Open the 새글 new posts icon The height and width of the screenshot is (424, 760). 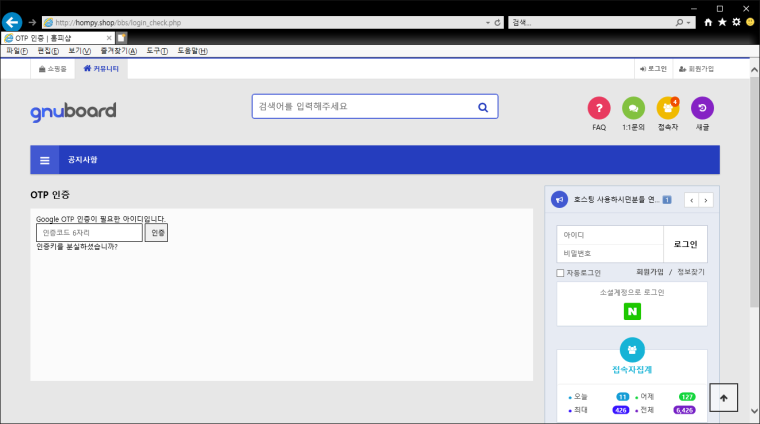pos(702,108)
